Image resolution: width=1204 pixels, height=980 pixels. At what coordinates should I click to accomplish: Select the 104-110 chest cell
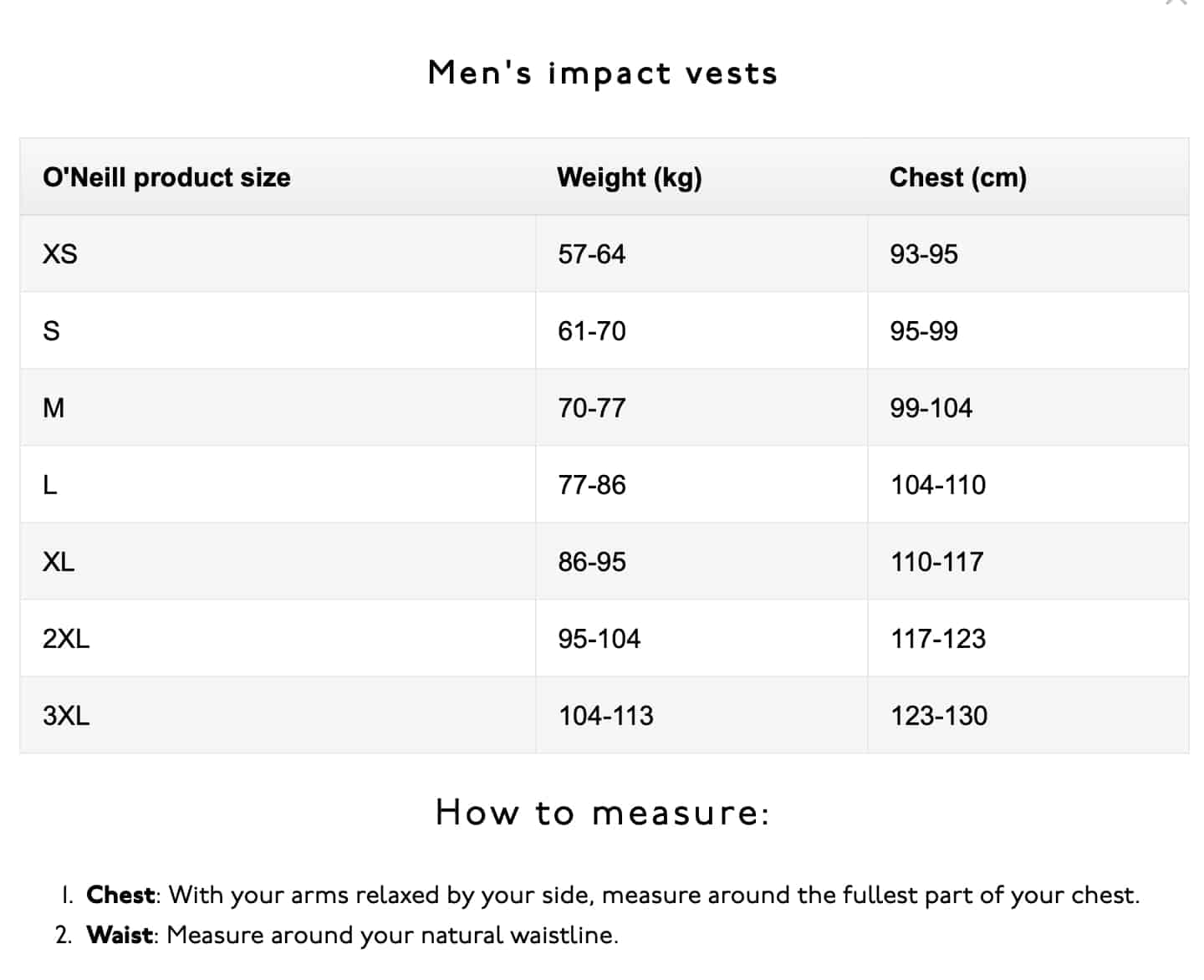[x=938, y=485]
